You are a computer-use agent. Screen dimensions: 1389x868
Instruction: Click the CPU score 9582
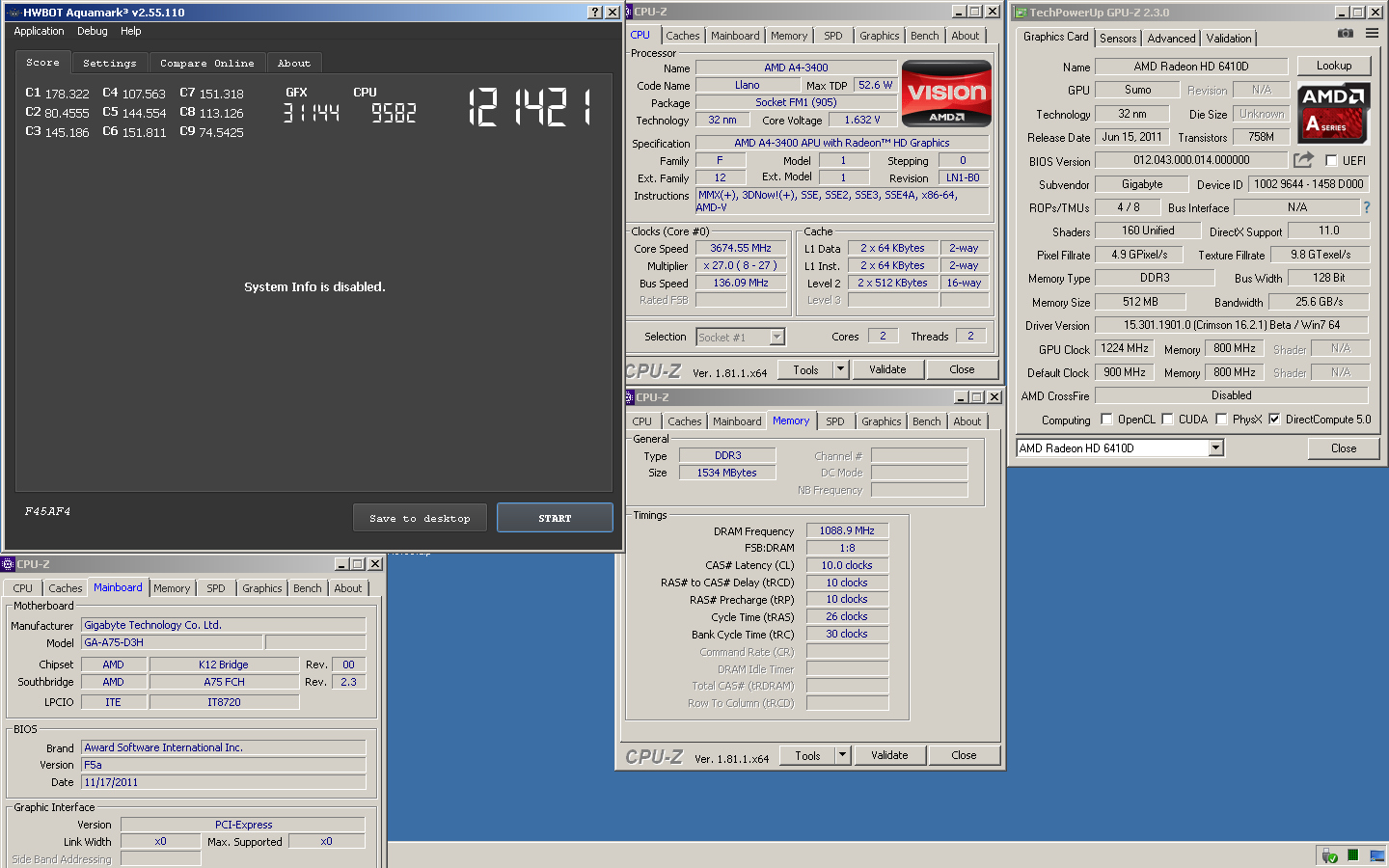pos(395,113)
